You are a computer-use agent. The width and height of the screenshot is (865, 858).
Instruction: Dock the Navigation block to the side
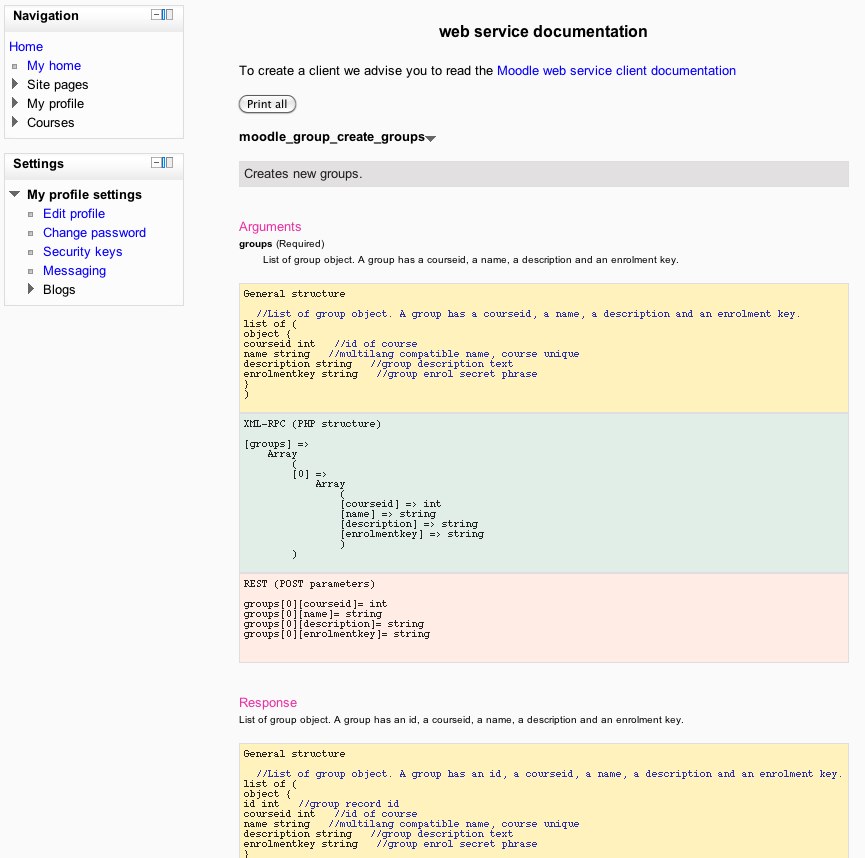(x=168, y=15)
